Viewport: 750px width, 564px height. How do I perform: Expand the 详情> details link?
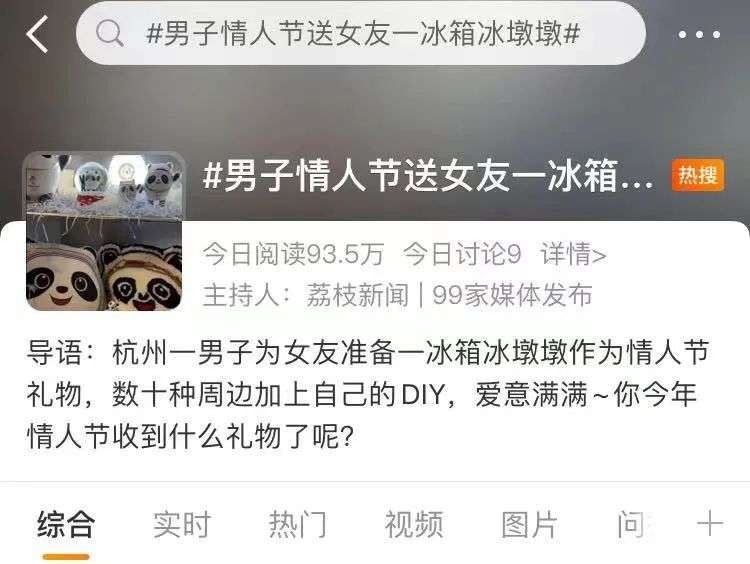pyautogui.click(x=574, y=254)
